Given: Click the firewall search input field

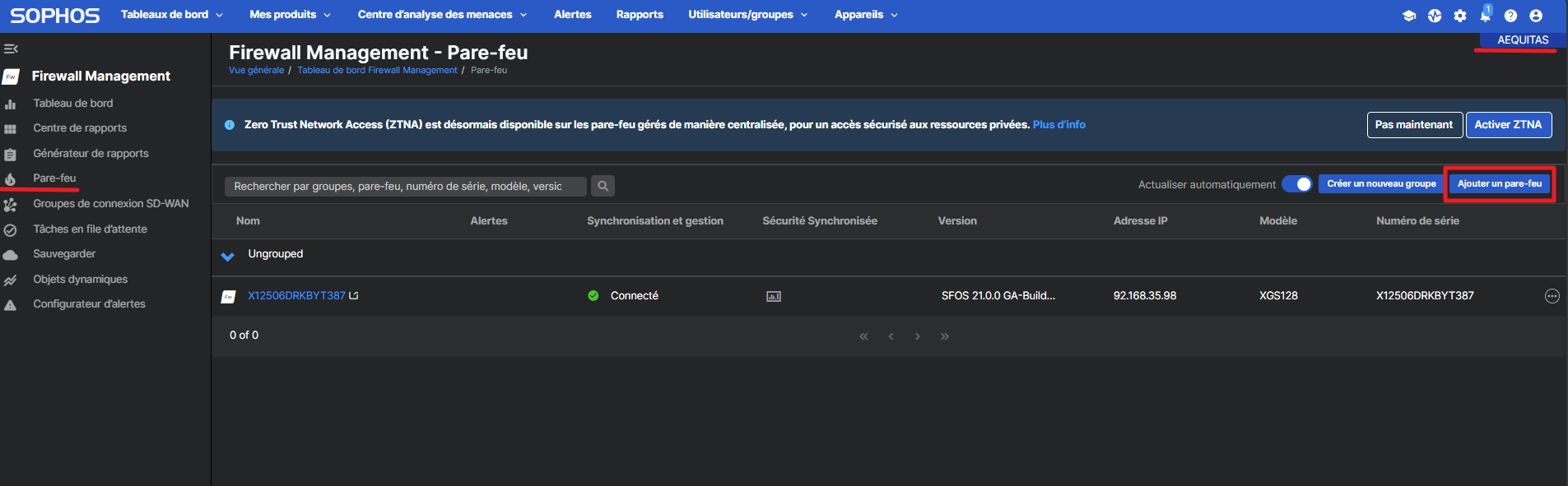Looking at the screenshot, I should pyautogui.click(x=406, y=187).
